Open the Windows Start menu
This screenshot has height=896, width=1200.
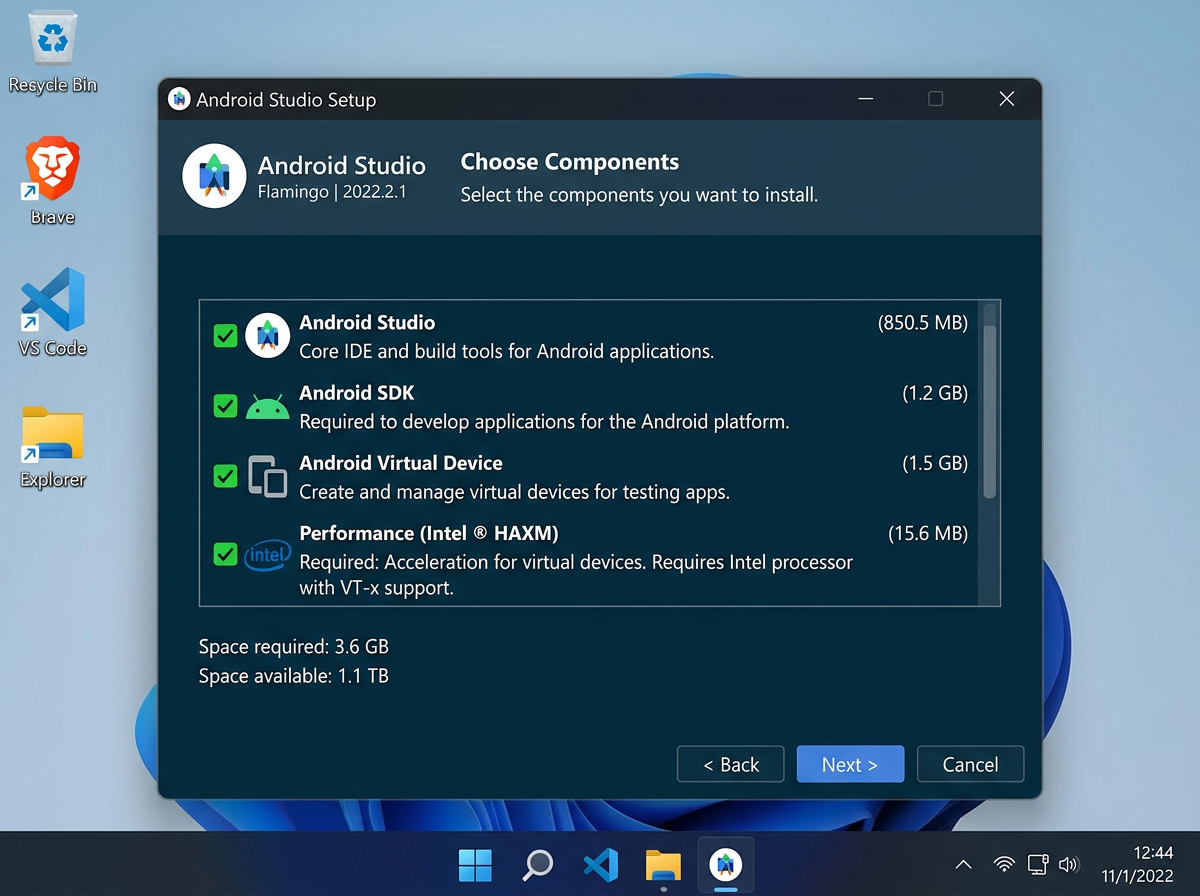click(x=475, y=865)
